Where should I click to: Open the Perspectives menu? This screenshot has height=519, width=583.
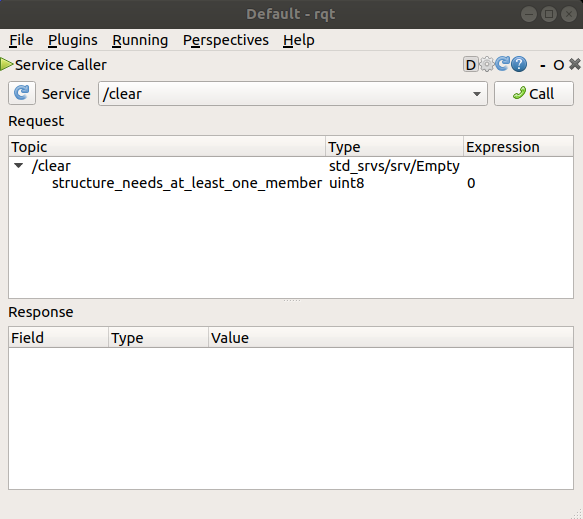pos(226,40)
